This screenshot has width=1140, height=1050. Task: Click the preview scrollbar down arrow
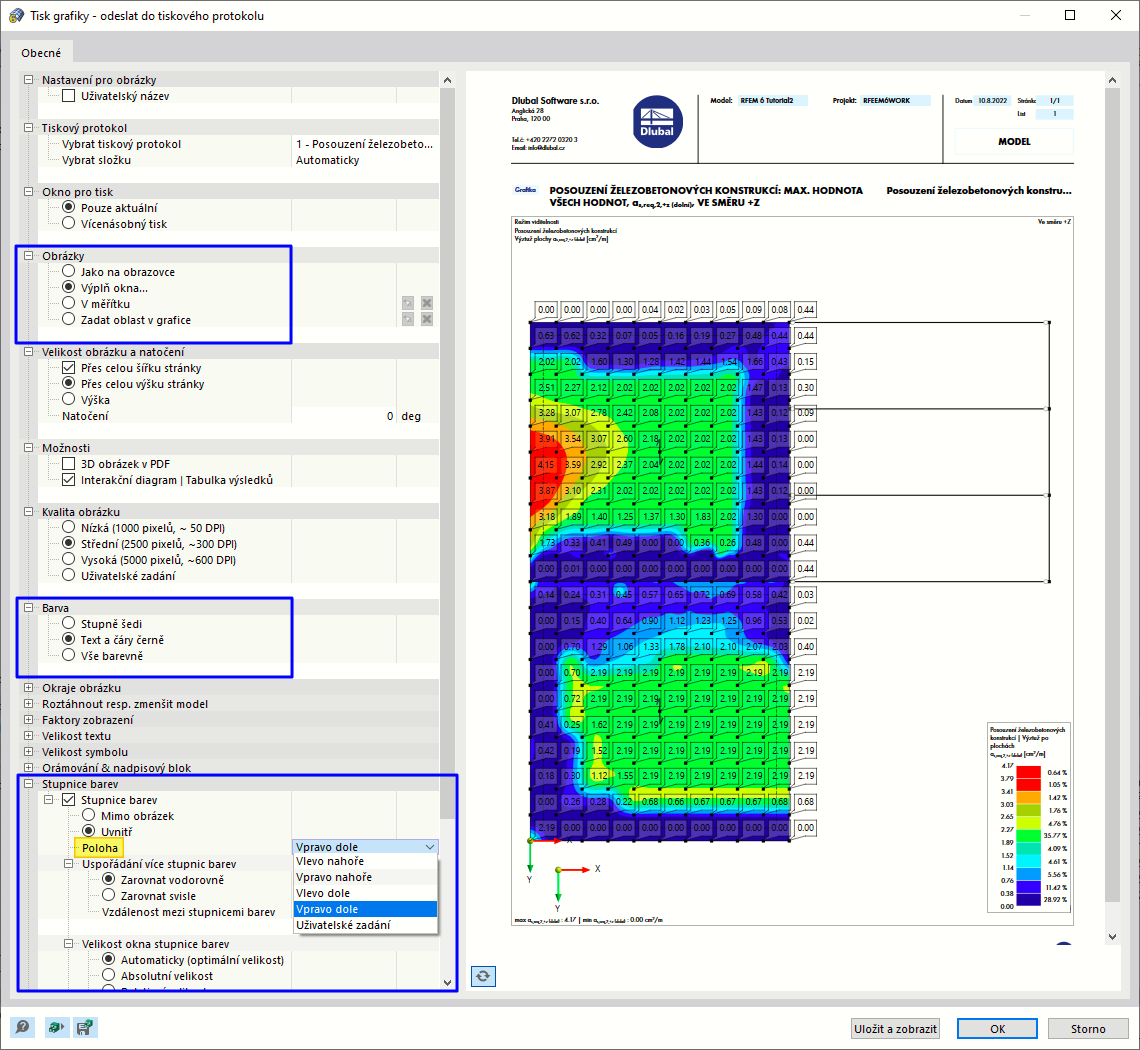click(1112, 937)
